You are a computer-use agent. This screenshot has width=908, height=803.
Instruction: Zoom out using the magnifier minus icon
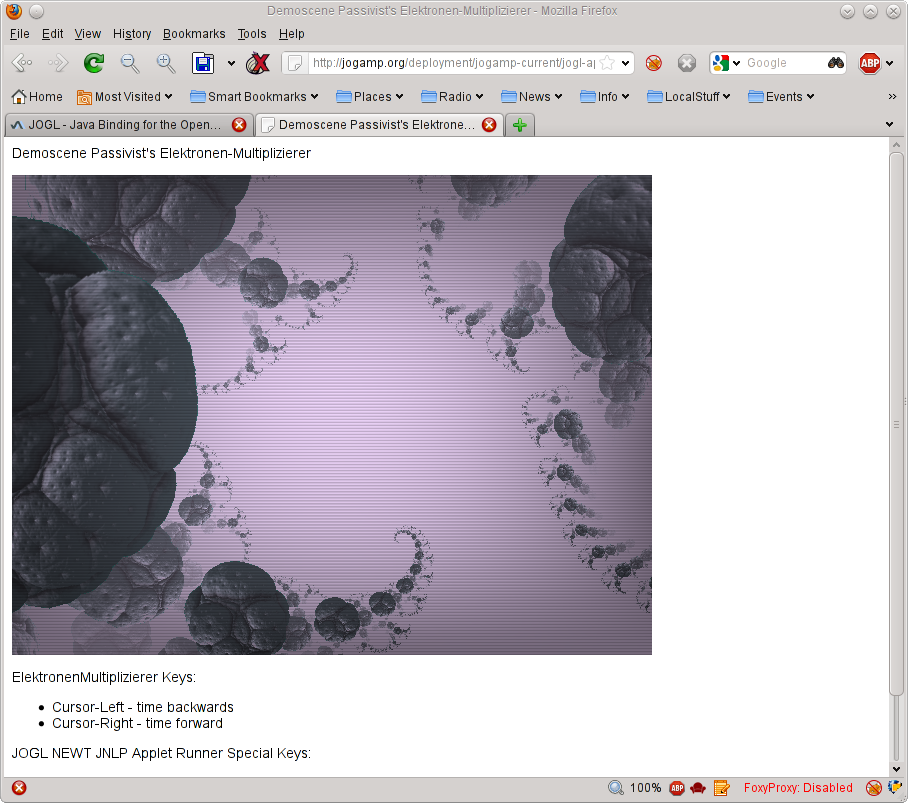(x=130, y=63)
